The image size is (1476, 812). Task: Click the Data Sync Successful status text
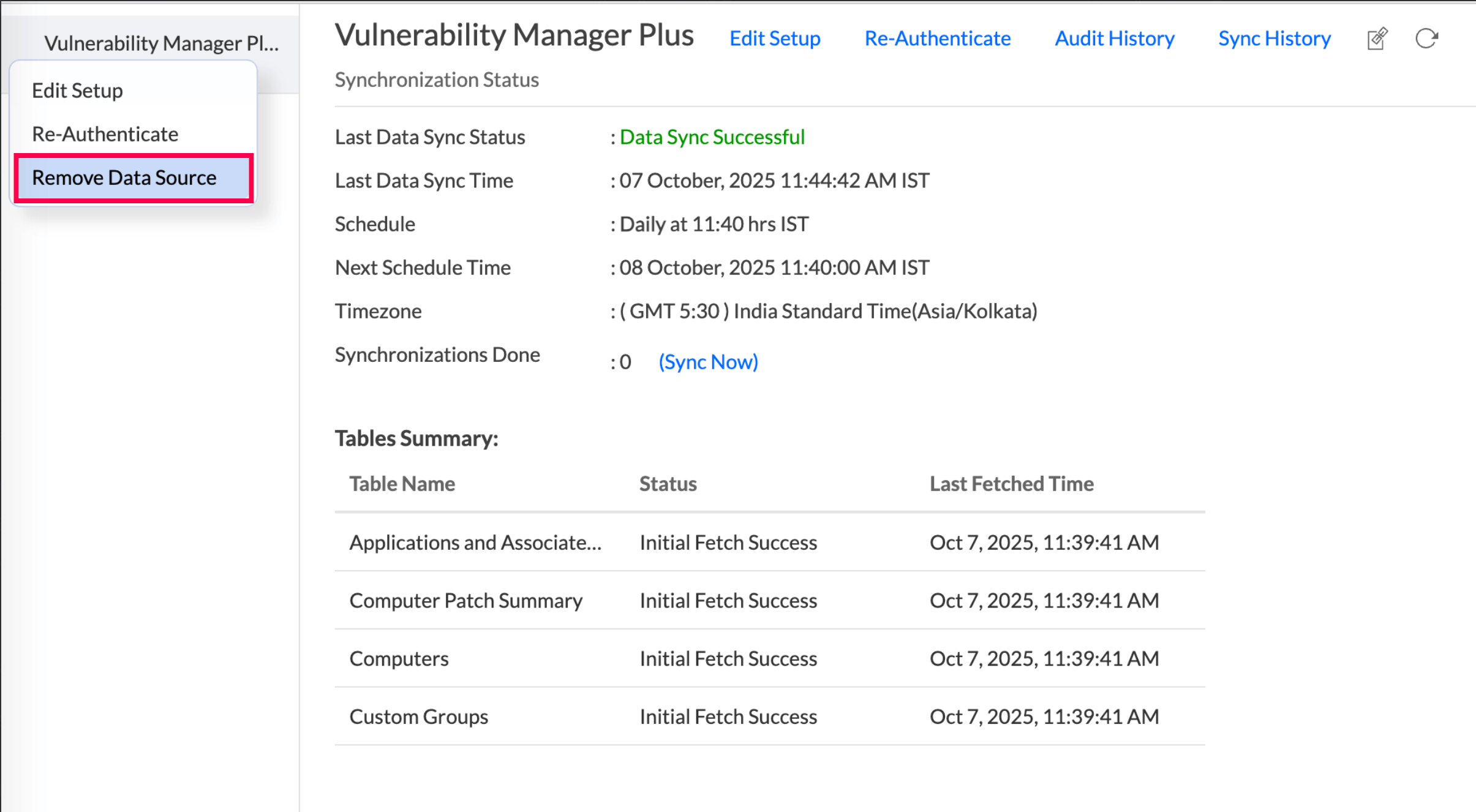(x=712, y=137)
